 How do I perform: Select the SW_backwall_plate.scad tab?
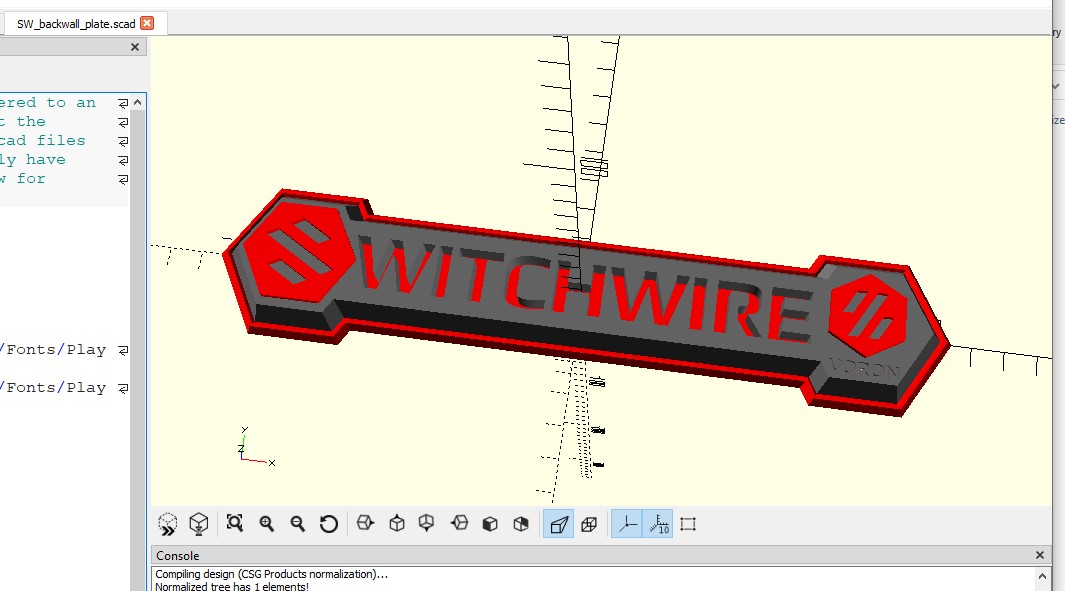click(x=75, y=23)
